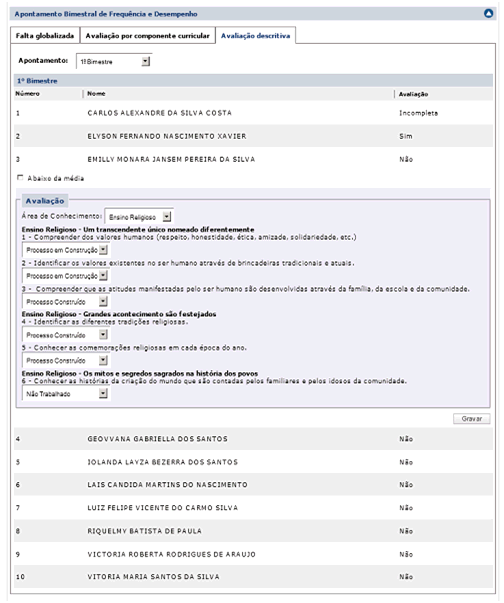
Task: Click the 1º Bimestre section header
Action: point(253,81)
